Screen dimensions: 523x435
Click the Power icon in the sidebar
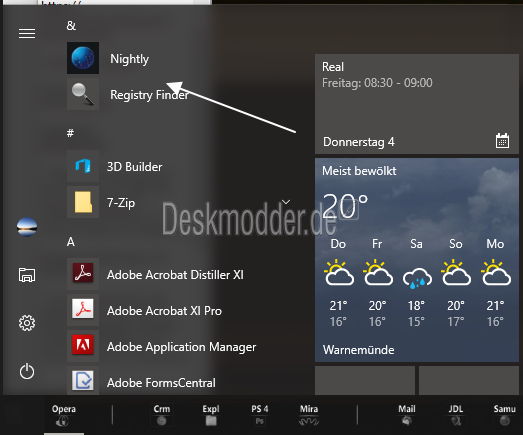(27, 371)
